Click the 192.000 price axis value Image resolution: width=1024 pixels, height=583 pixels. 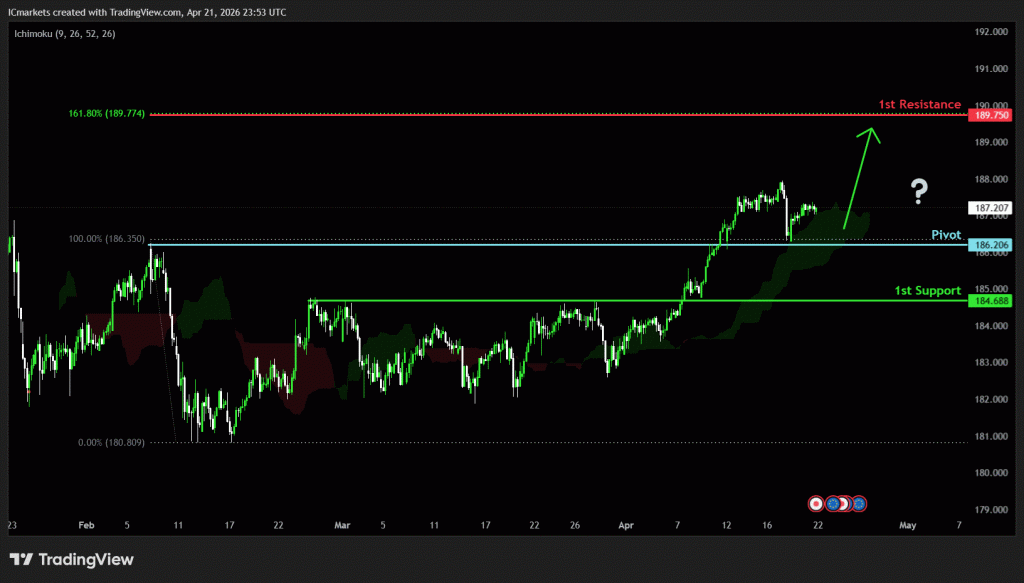(x=988, y=32)
